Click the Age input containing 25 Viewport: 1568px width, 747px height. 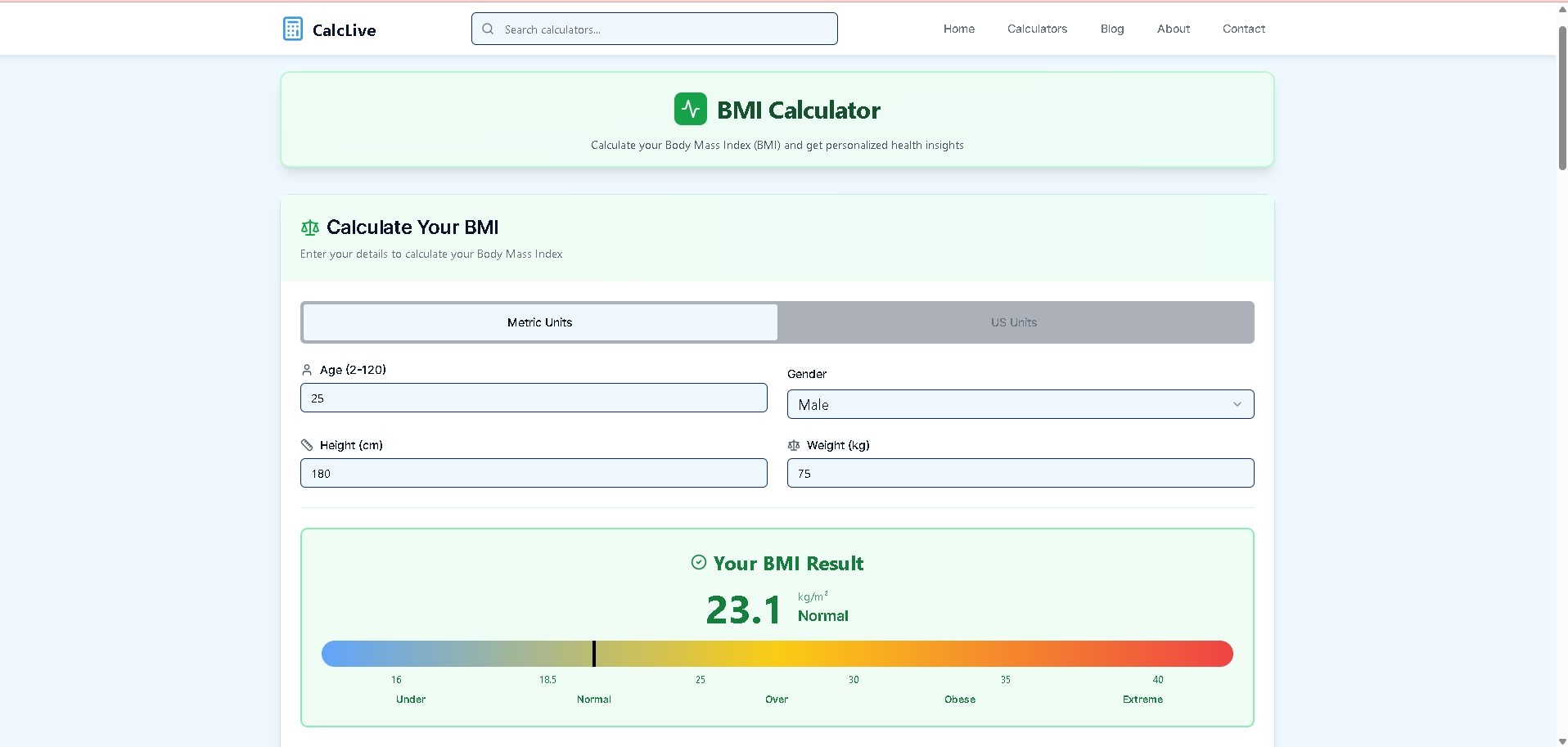click(x=534, y=398)
